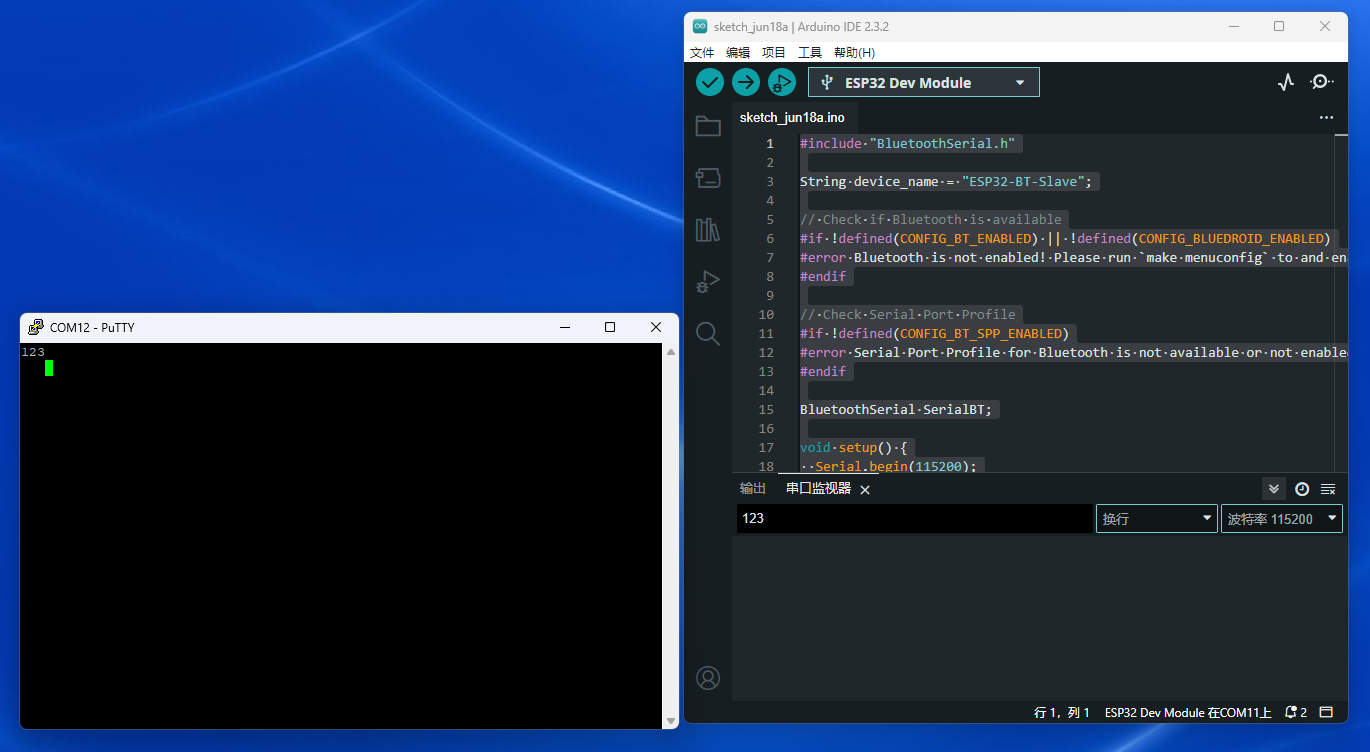Toggle timestamp clock icon in serial monitor
Screen dimensions: 1370x752
tap(1302, 489)
